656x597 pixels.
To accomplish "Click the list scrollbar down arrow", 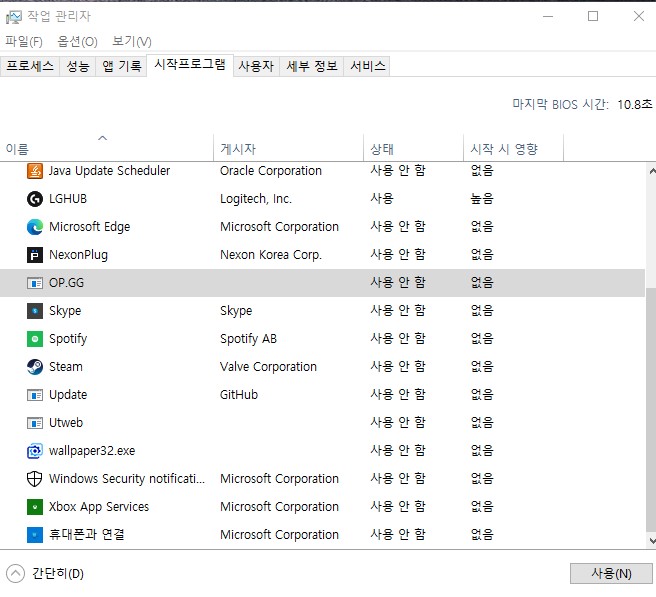I will point(651,541).
